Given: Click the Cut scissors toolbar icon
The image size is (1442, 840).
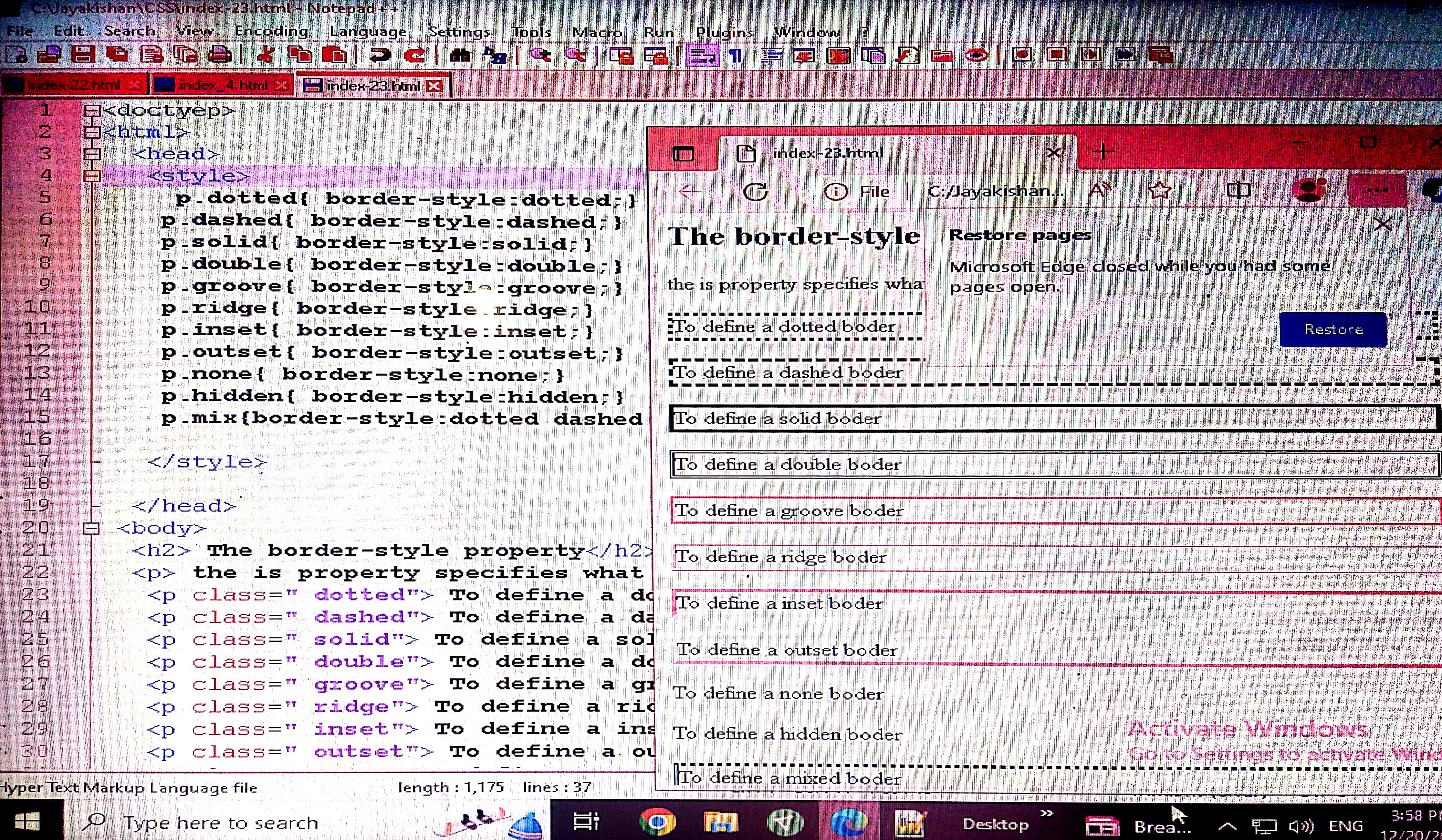Looking at the screenshot, I should click(265, 55).
